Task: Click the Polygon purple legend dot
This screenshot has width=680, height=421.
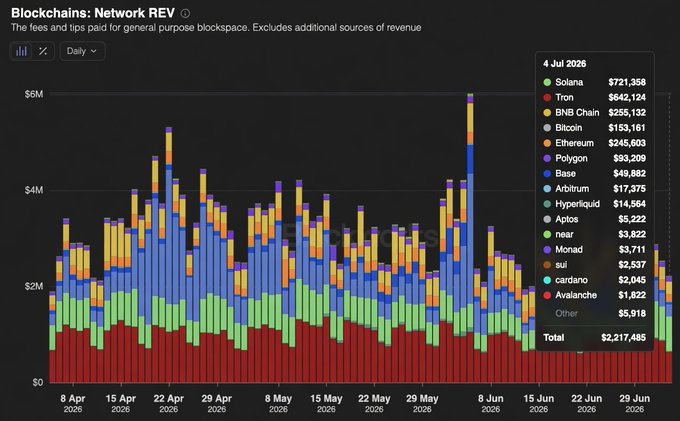Action: pyautogui.click(x=547, y=158)
